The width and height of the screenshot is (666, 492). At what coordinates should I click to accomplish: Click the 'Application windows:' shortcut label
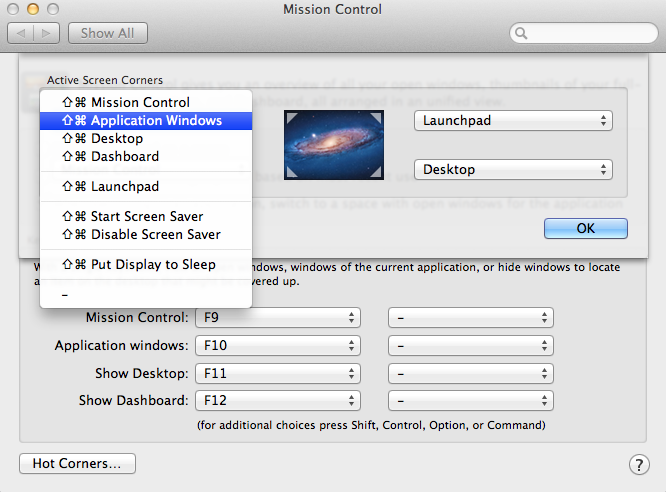pos(121,345)
